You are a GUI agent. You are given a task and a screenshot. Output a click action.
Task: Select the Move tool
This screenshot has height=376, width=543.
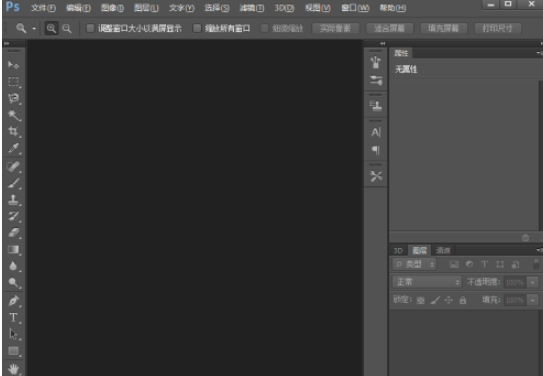point(13,65)
